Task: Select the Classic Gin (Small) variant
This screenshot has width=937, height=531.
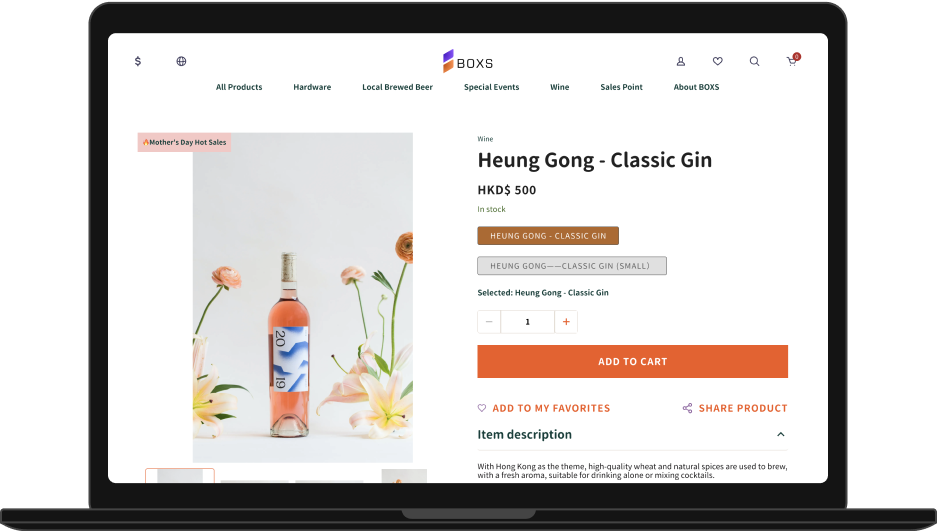Action: click(572, 266)
